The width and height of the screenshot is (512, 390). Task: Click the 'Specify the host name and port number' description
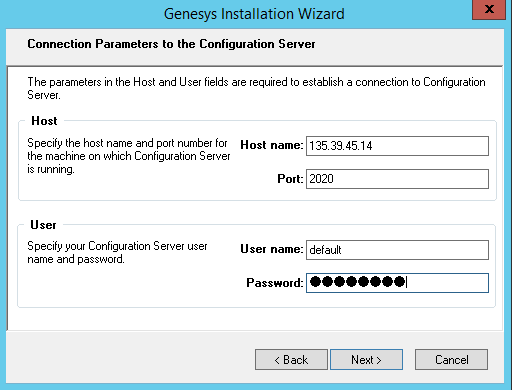pos(129,156)
